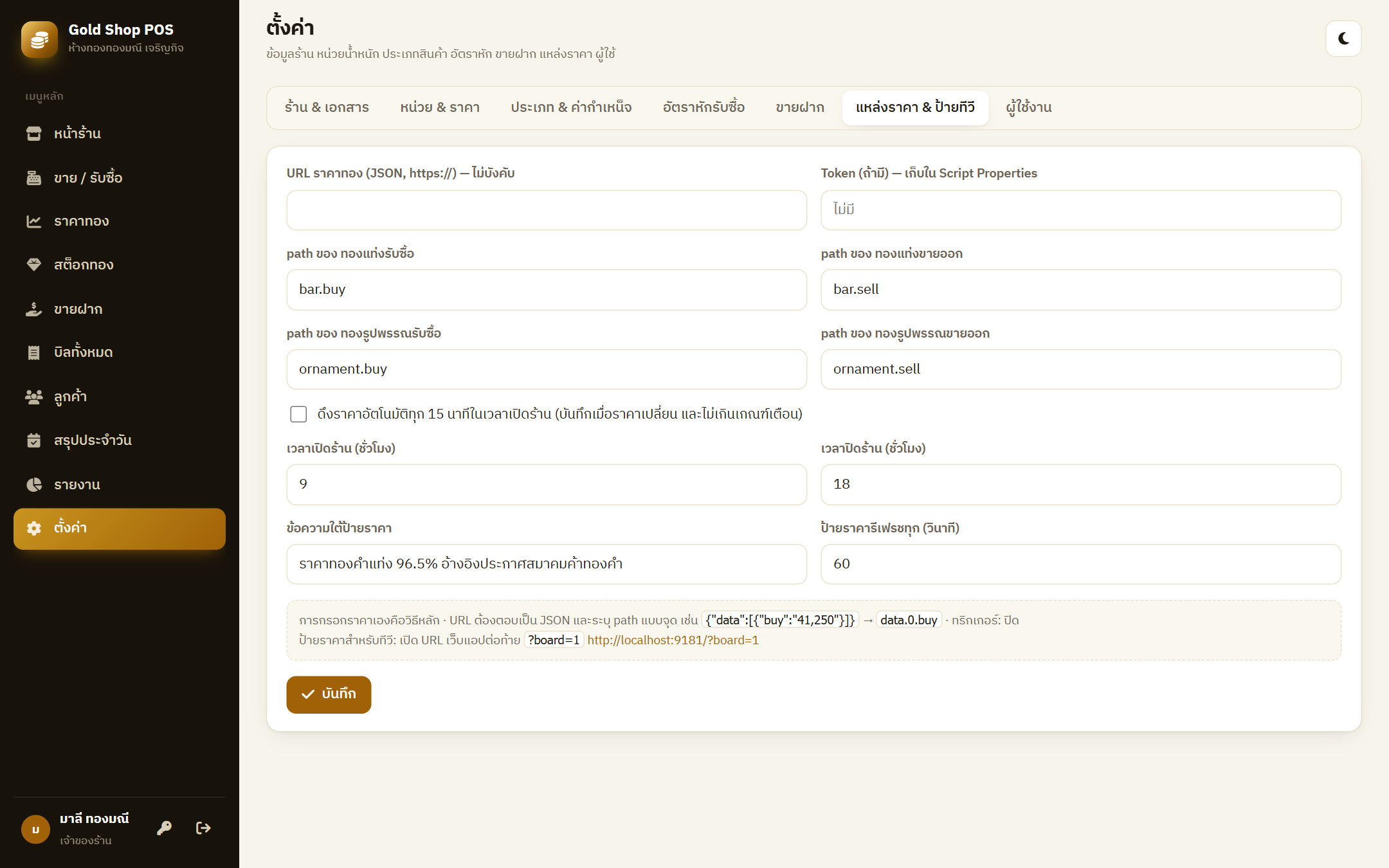Open the หน้าร้าน menu item
Image resolution: width=1389 pixels, height=868 pixels.
(120, 134)
